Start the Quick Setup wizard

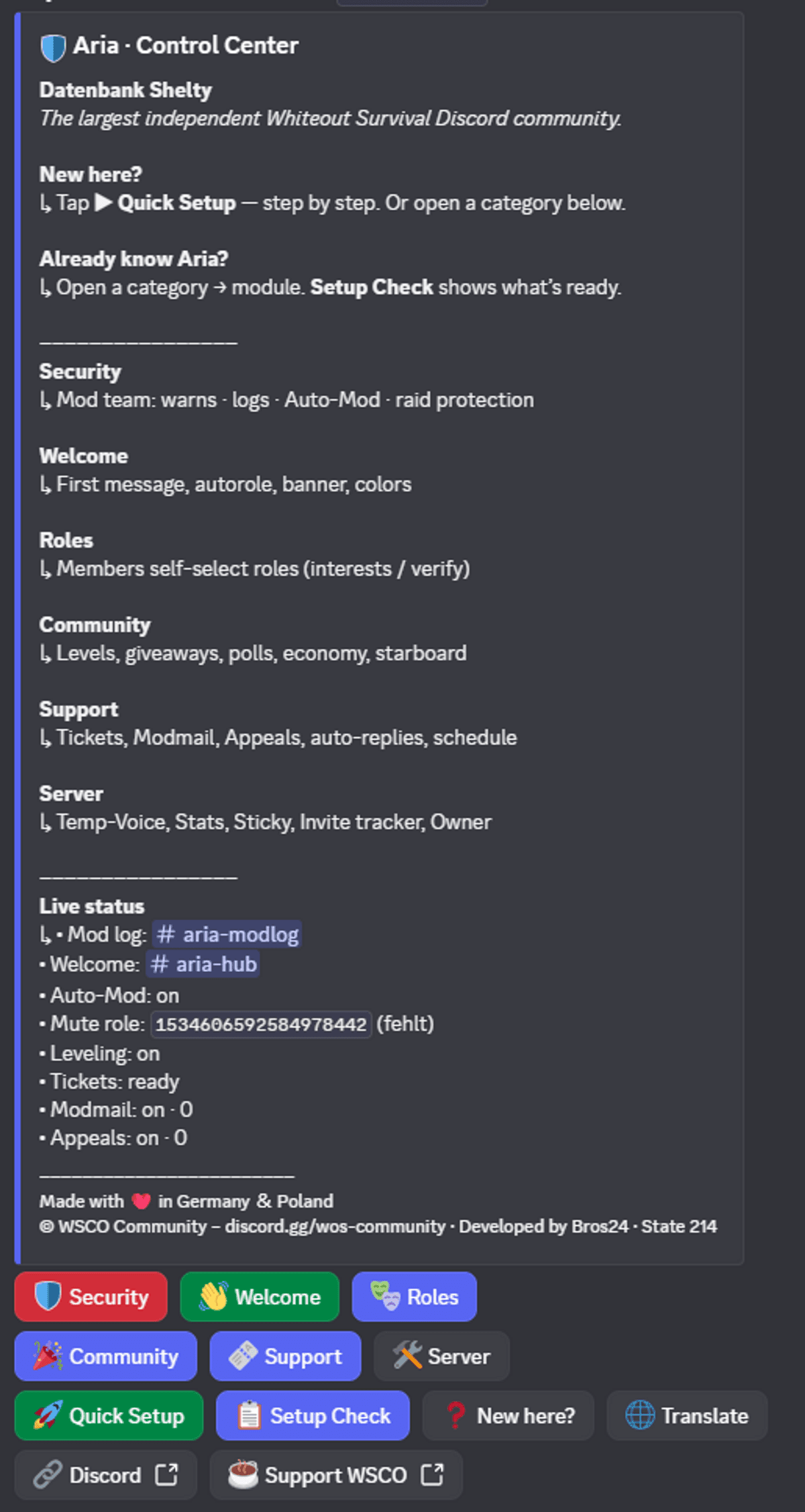pos(109,1415)
